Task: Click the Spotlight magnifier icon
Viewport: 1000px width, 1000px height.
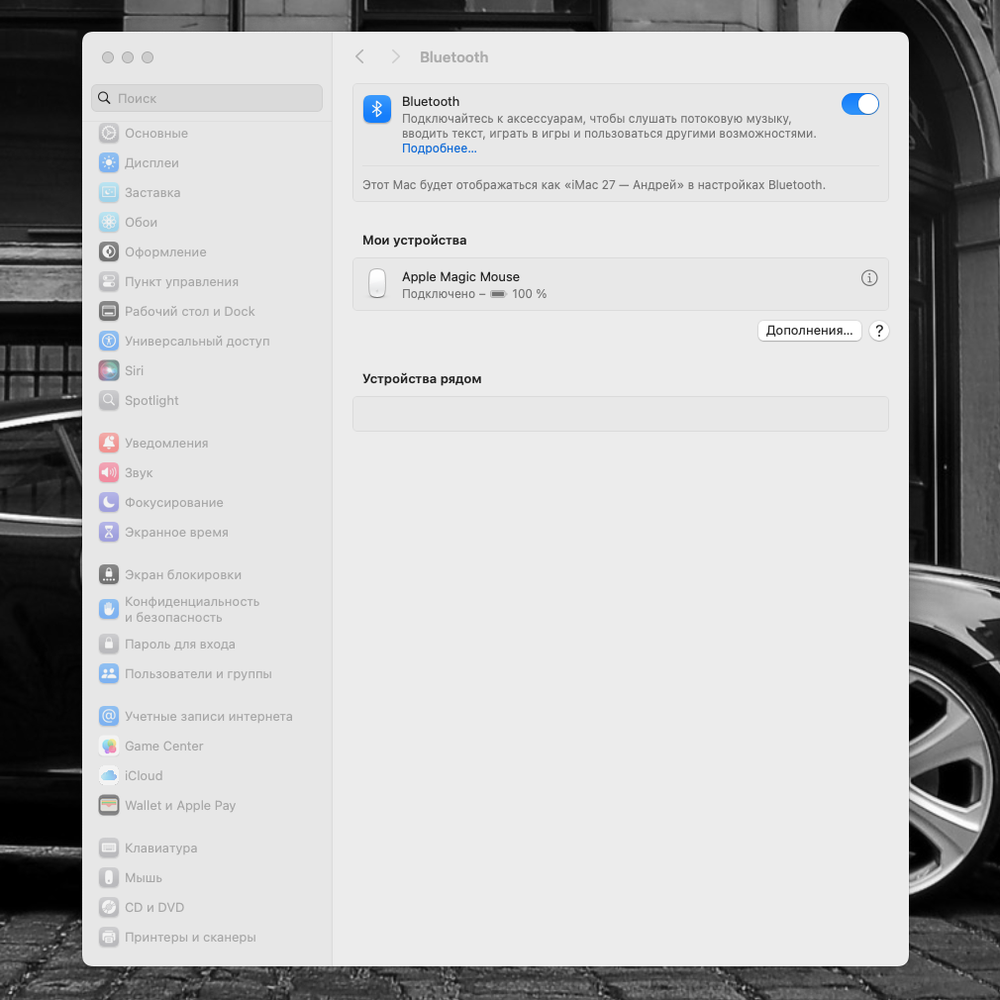Action: pos(109,400)
